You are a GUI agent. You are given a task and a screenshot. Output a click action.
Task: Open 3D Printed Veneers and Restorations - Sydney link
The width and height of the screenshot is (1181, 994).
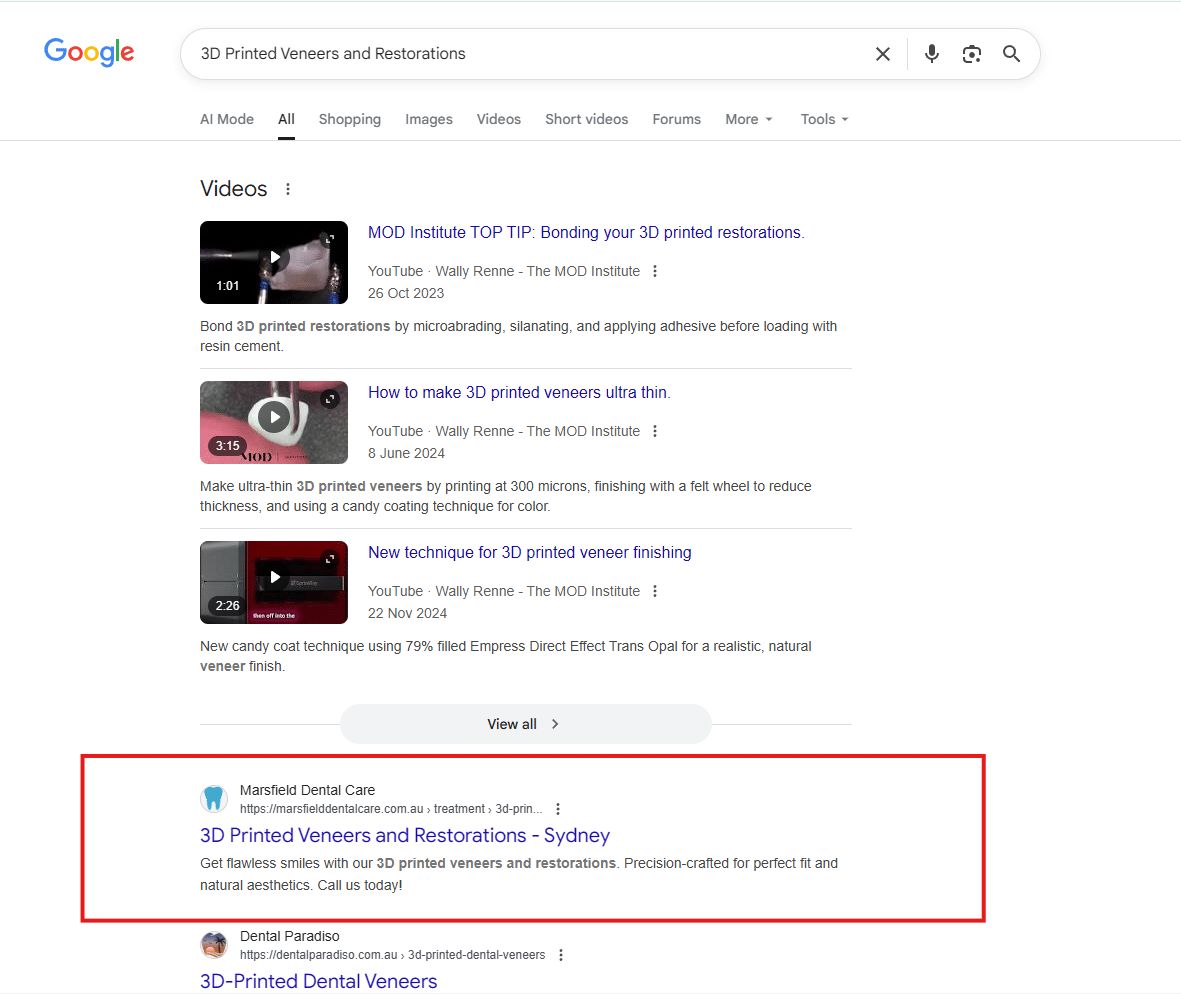[404, 835]
